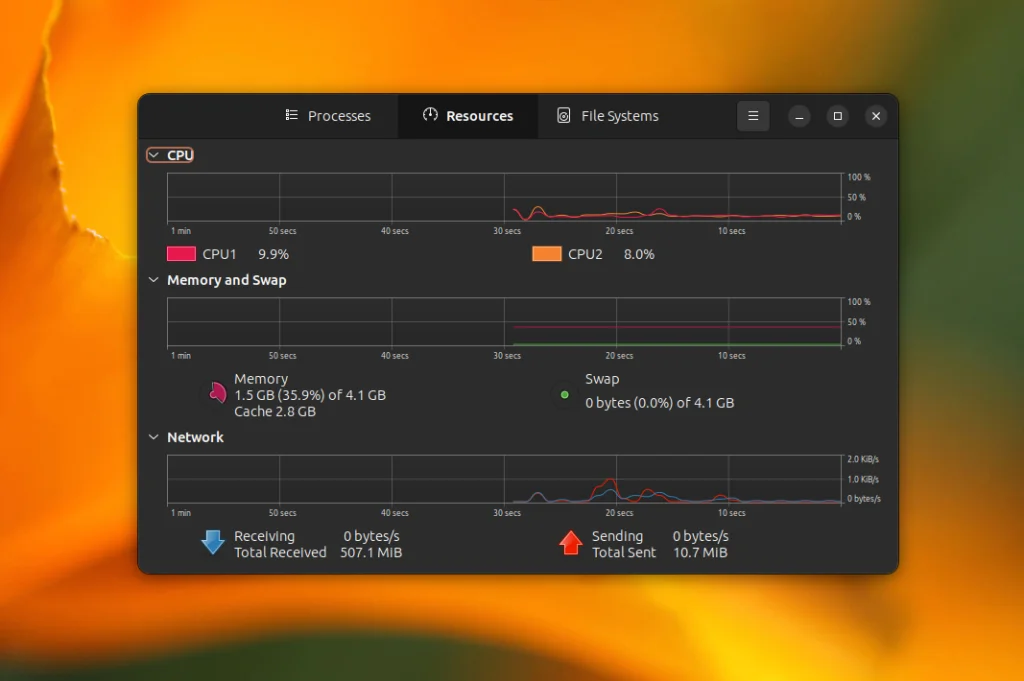Click the Network history graph
The height and width of the screenshot is (681, 1024).
(x=504, y=479)
